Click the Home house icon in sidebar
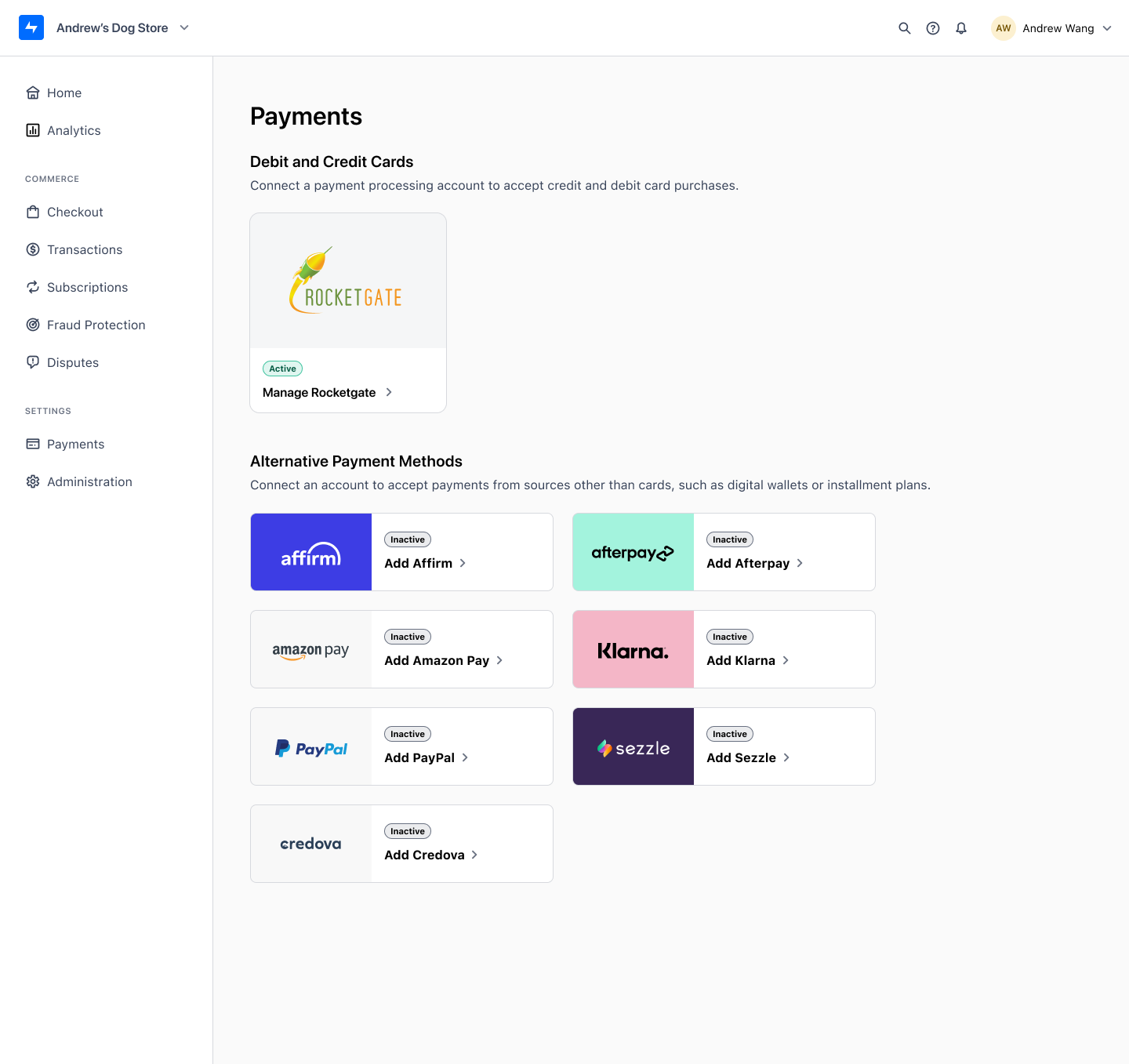Screen dimensions: 1129x1064 [33, 93]
